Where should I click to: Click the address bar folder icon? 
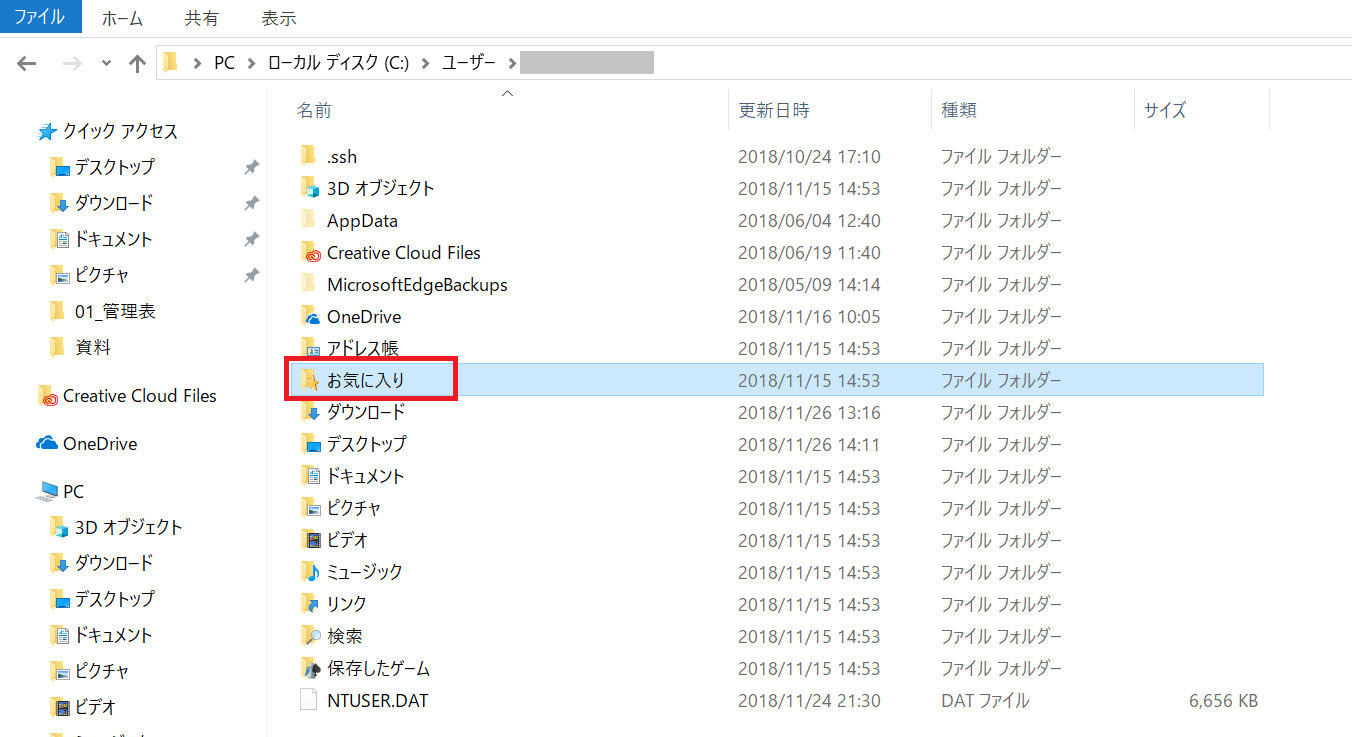pyautogui.click(x=170, y=63)
